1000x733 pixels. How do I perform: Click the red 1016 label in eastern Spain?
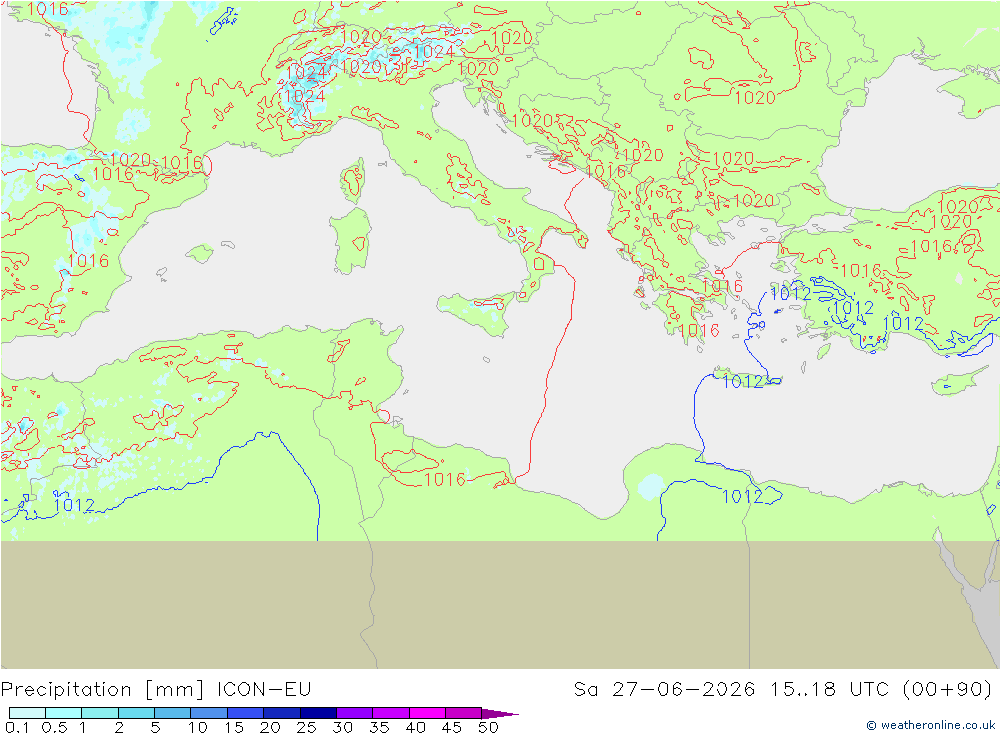[89, 261]
